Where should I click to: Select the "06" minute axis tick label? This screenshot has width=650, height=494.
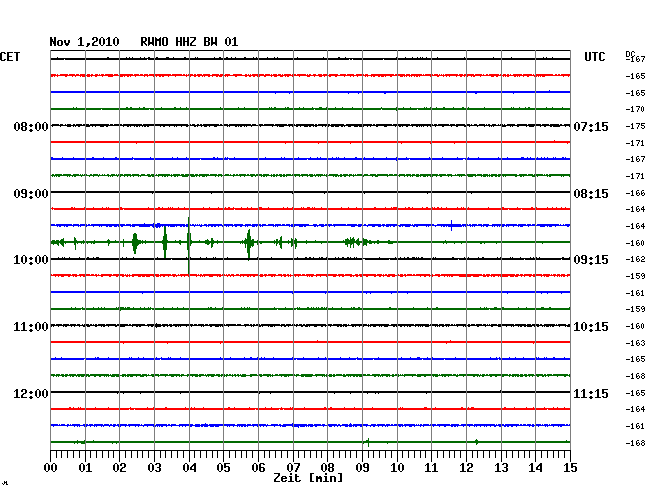click(x=258, y=467)
